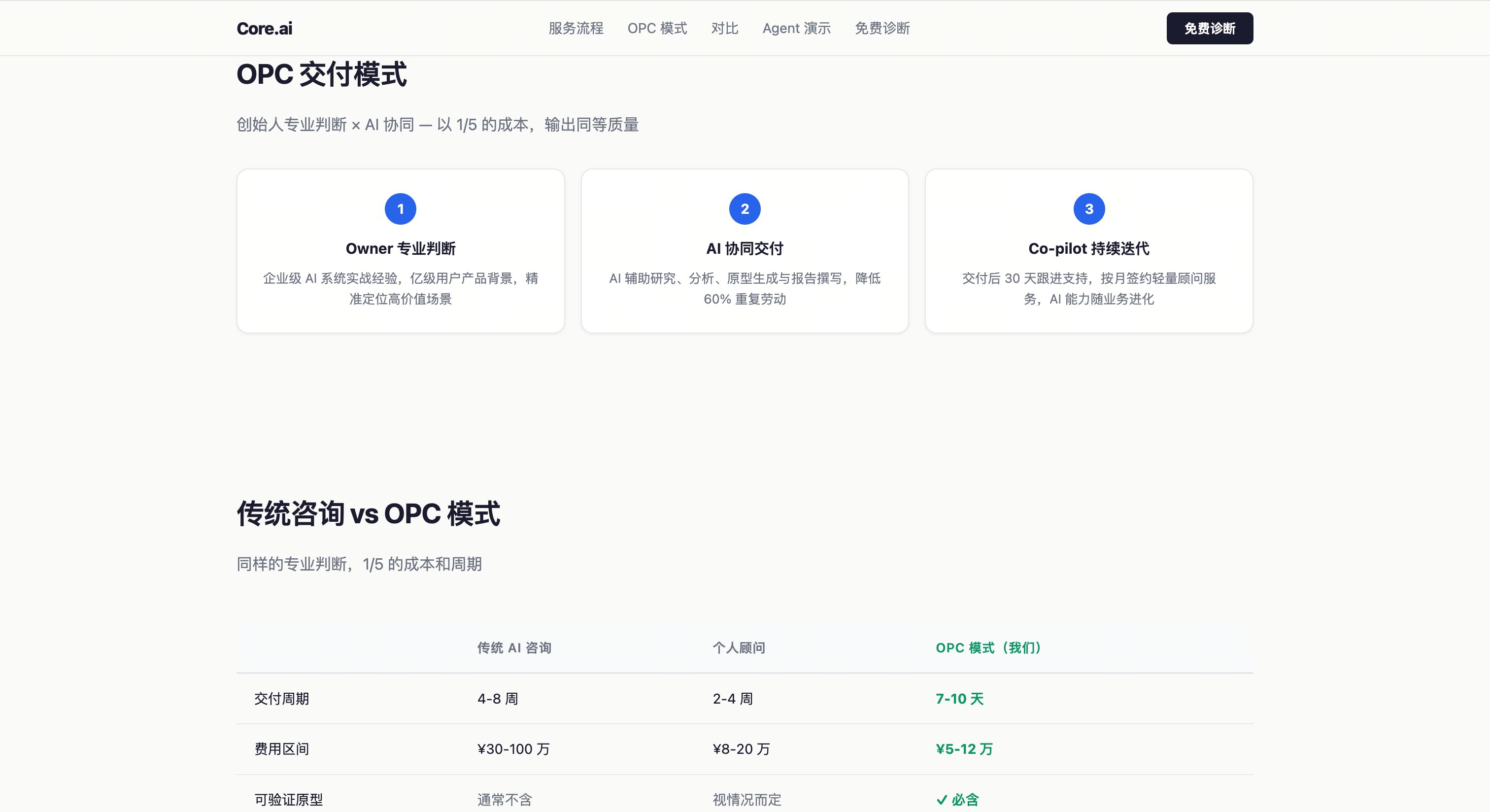The width and height of the screenshot is (1490, 812).
Task: Click the description starting 交付后 30 天跟进支持
Action: (x=1089, y=289)
